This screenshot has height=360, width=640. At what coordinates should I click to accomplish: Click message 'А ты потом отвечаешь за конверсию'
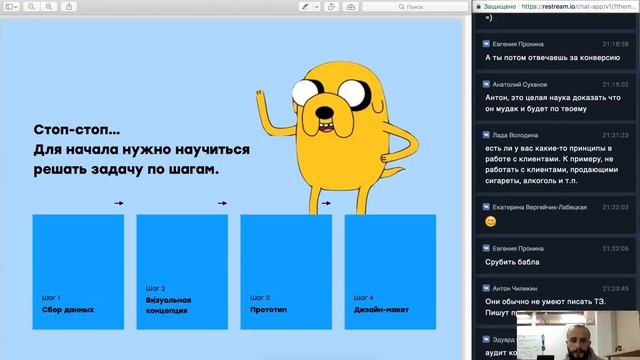pyautogui.click(x=553, y=58)
